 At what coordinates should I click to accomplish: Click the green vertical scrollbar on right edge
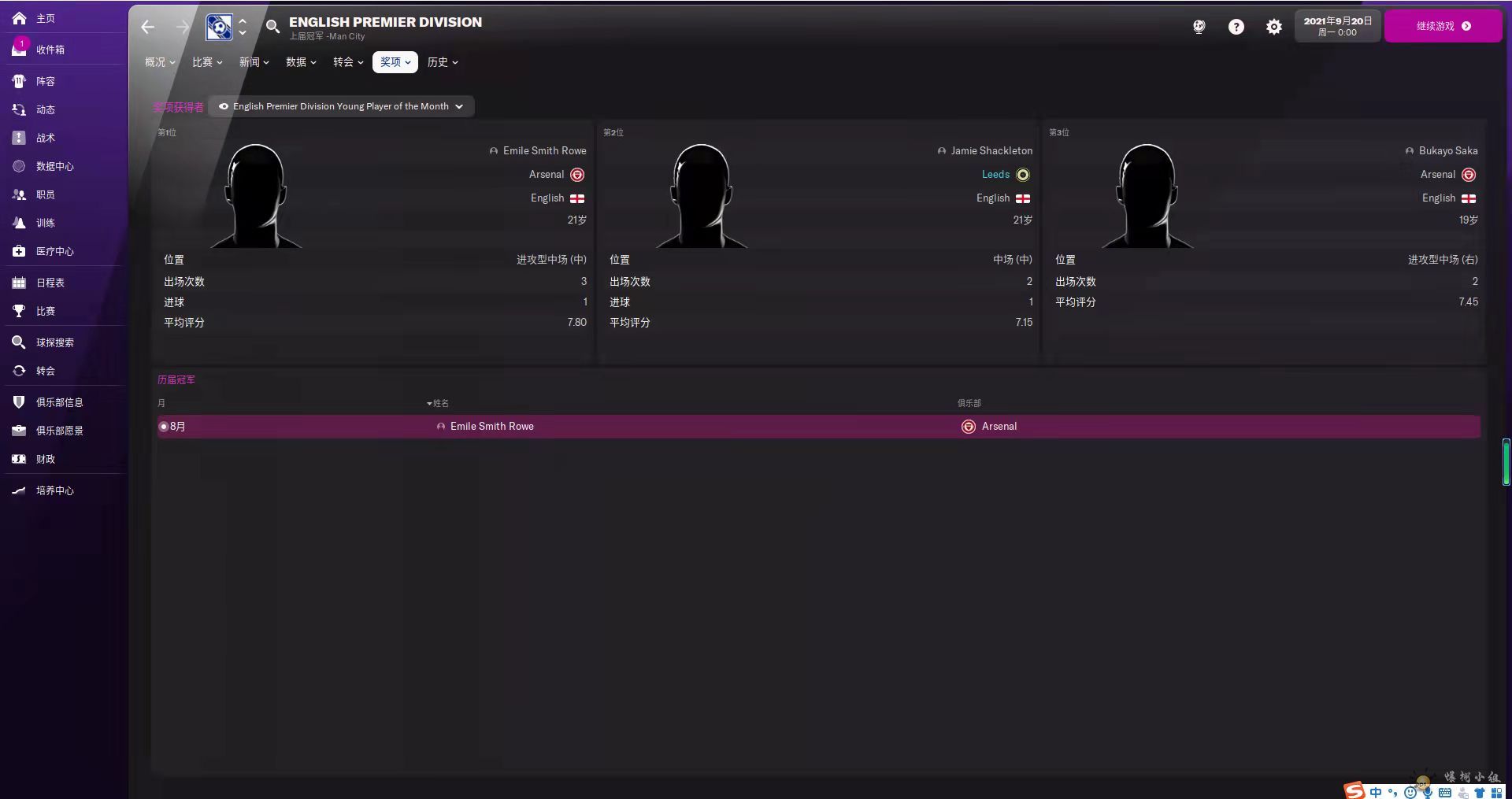click(x=1506, y=462)
